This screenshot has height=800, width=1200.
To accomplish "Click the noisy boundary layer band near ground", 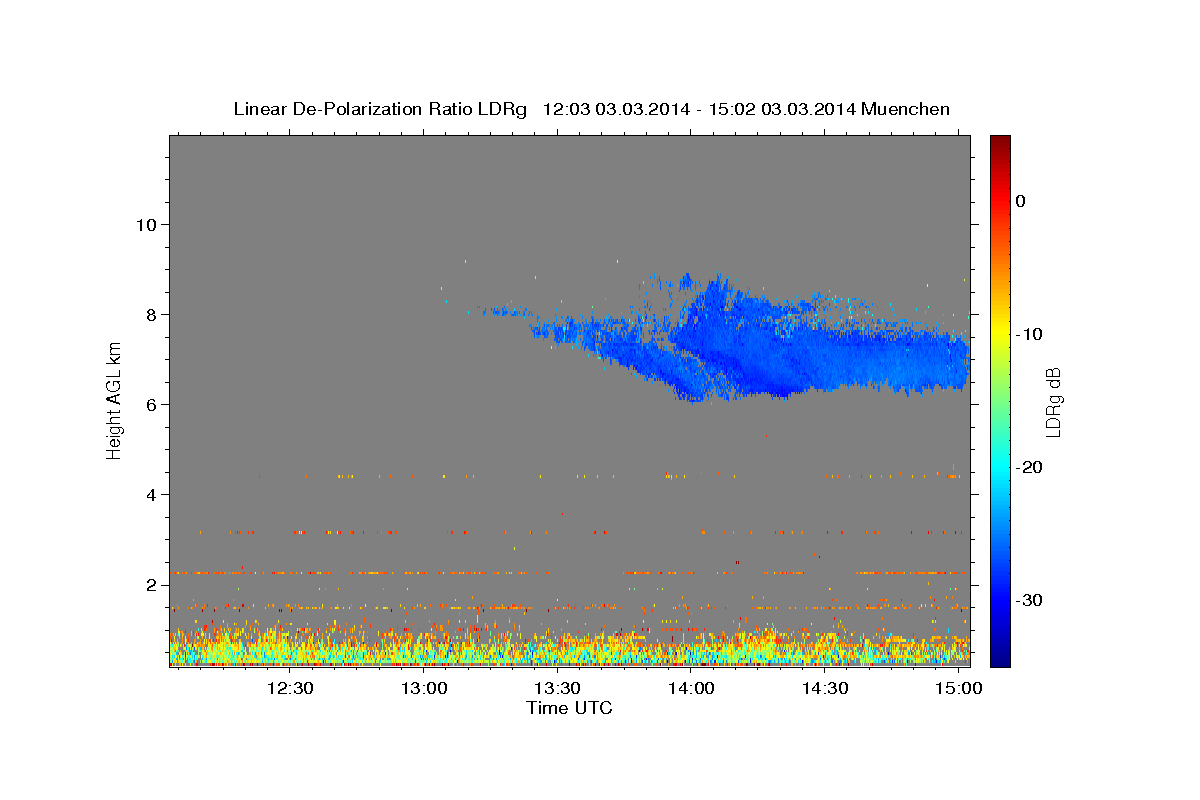I will pyautogui.click(x=569, y=646).
